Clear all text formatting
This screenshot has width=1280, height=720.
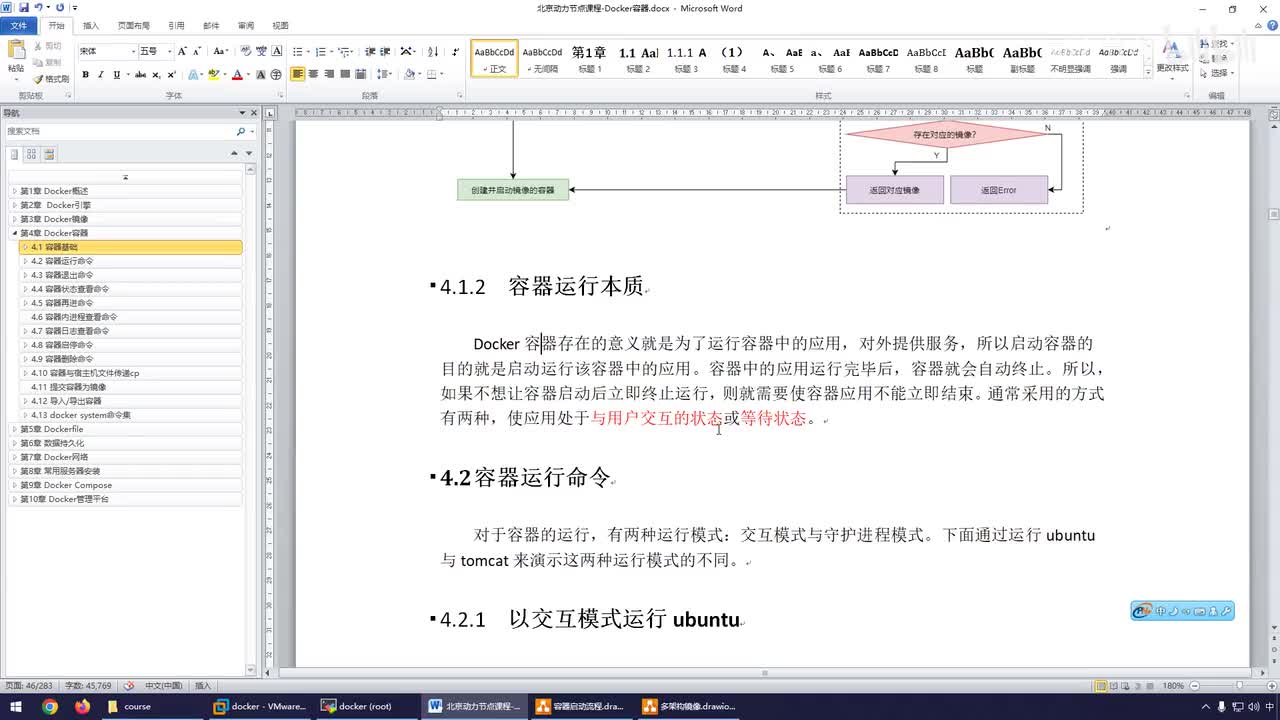(245, 51)
